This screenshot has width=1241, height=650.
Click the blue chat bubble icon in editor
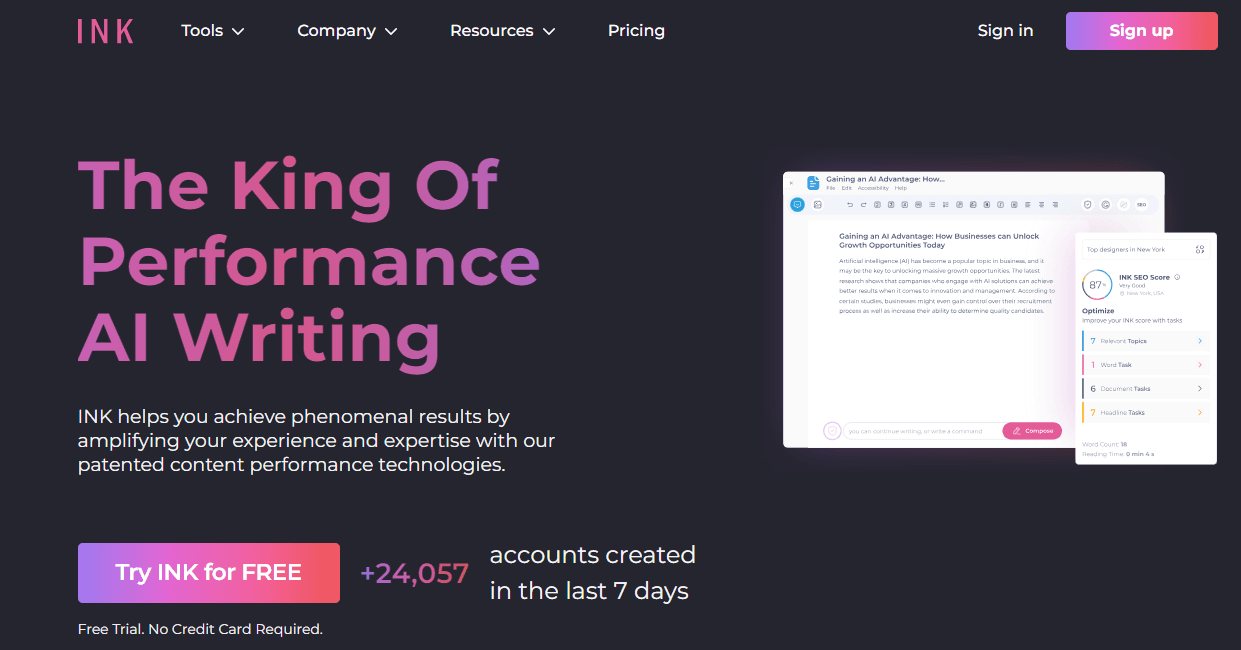[x=797, y=204]
